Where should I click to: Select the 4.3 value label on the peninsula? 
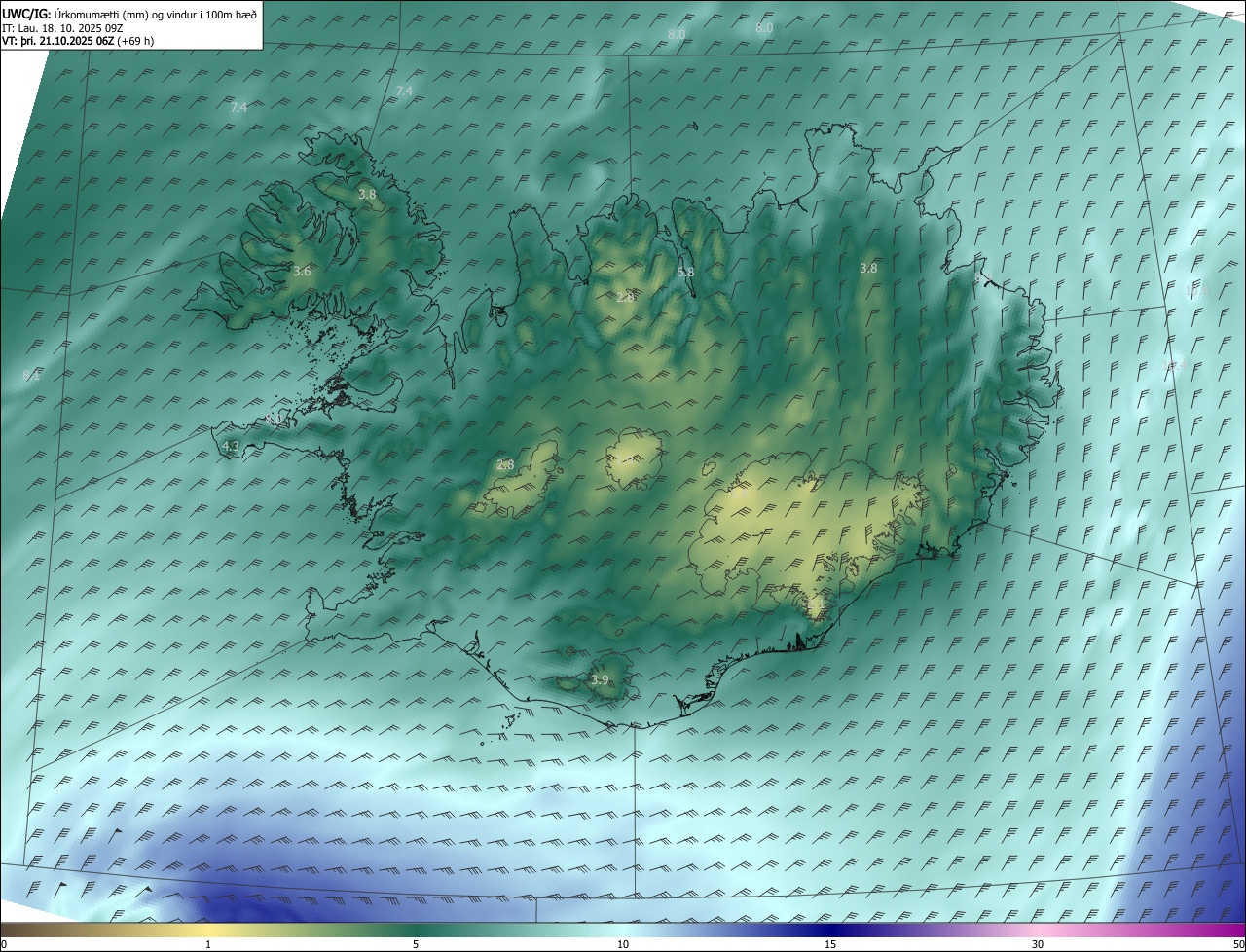[231, 446]
